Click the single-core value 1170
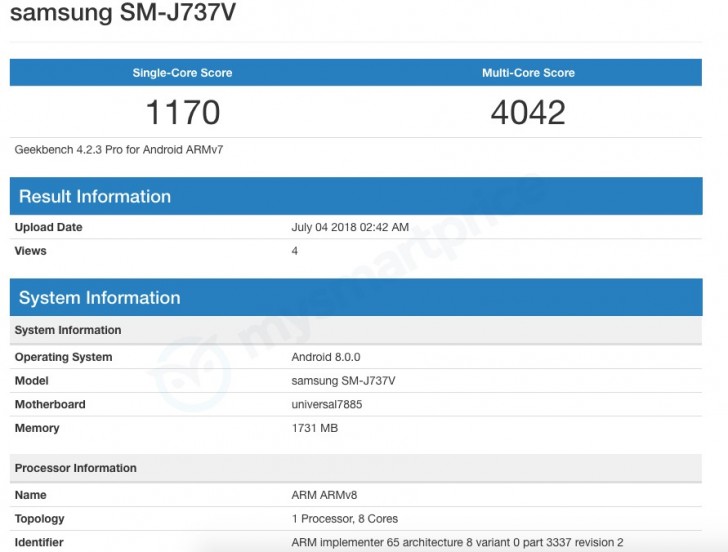728x552 pixels. click(x=182, y=112)
